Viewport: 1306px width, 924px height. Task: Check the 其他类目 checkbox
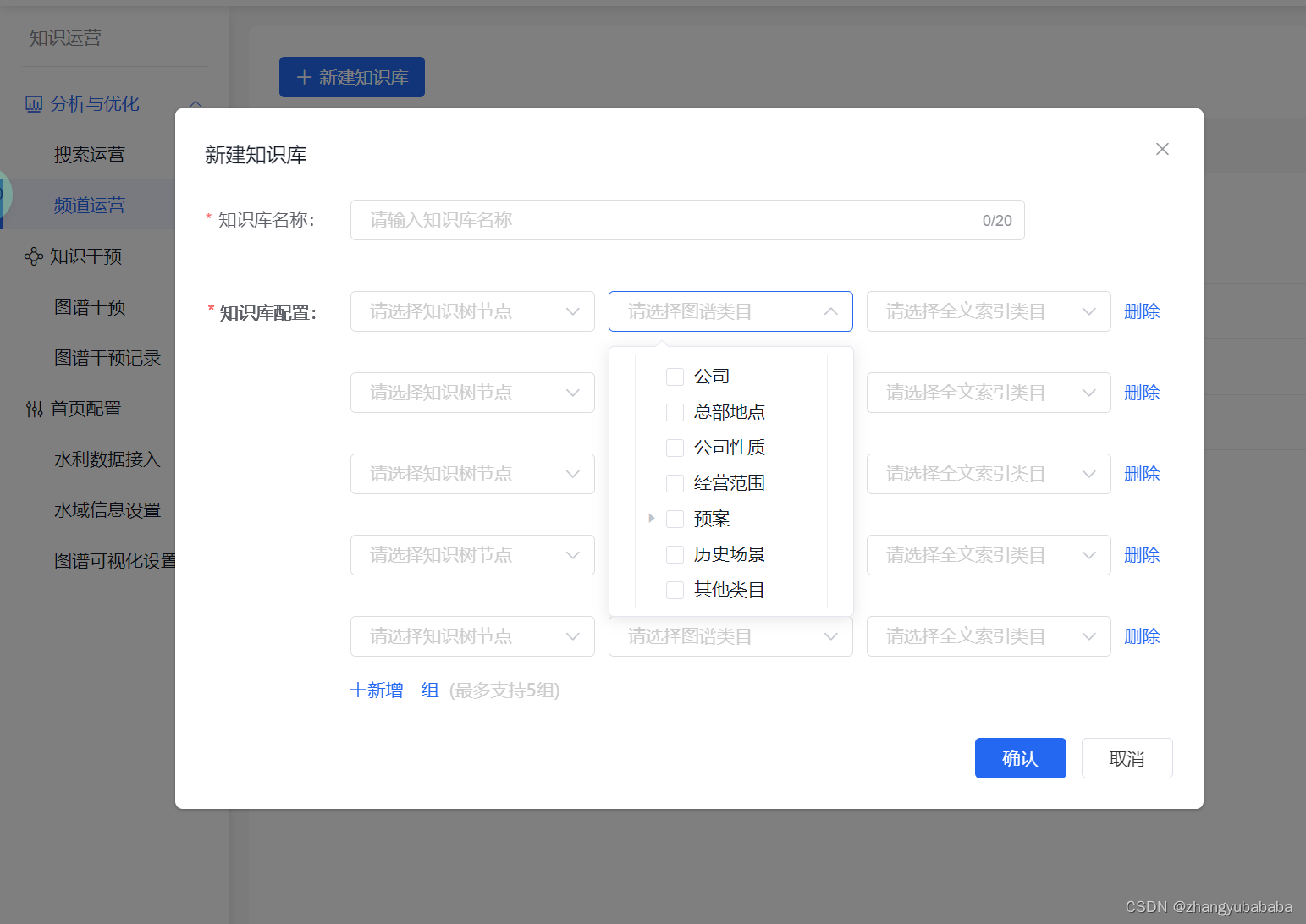[x=675, y=590]
